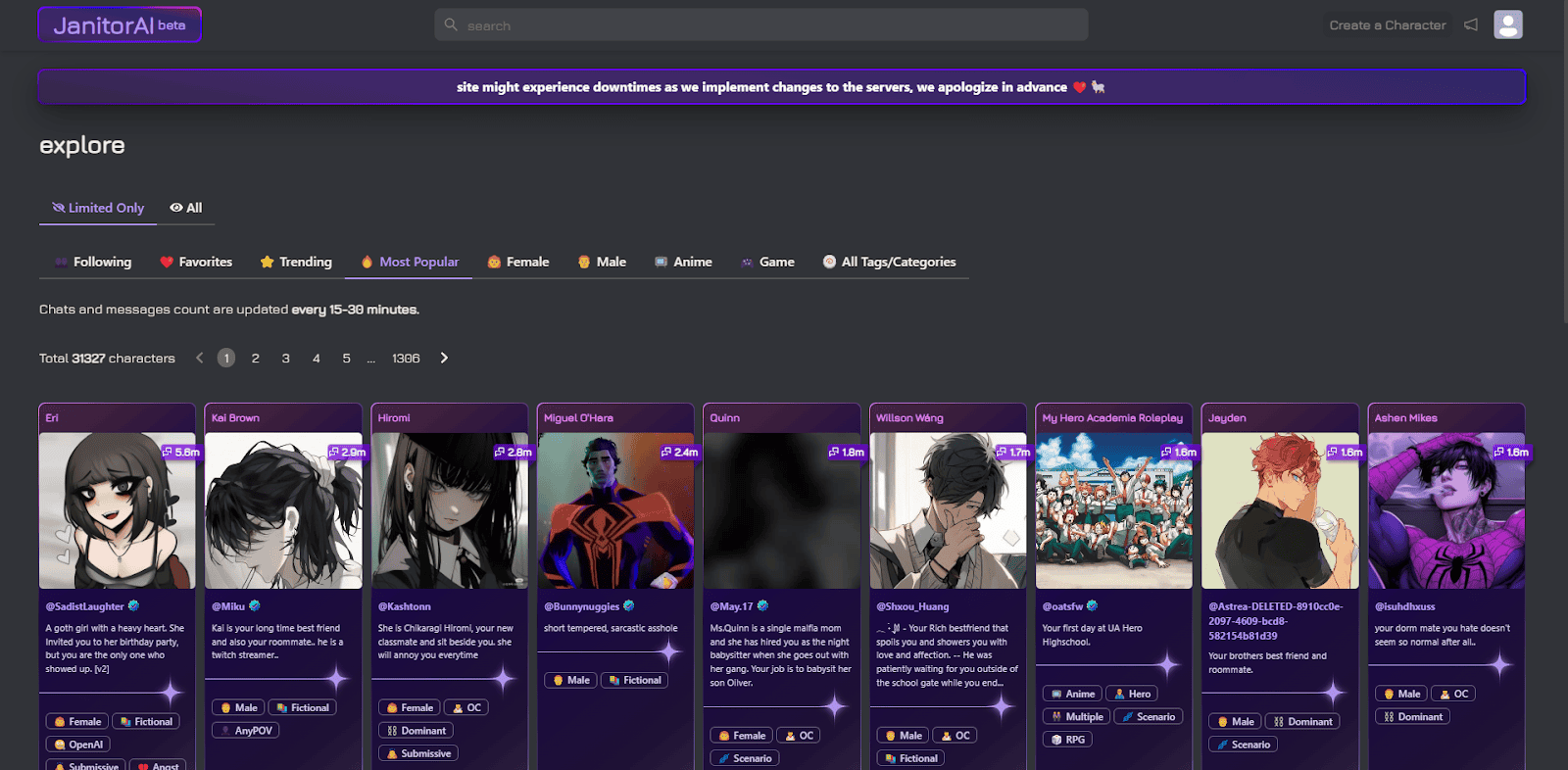This screenshot has height=770, width=1568.
Task: Click Kai Brown's 2.9m chat count badge
Action: point(347,452)
